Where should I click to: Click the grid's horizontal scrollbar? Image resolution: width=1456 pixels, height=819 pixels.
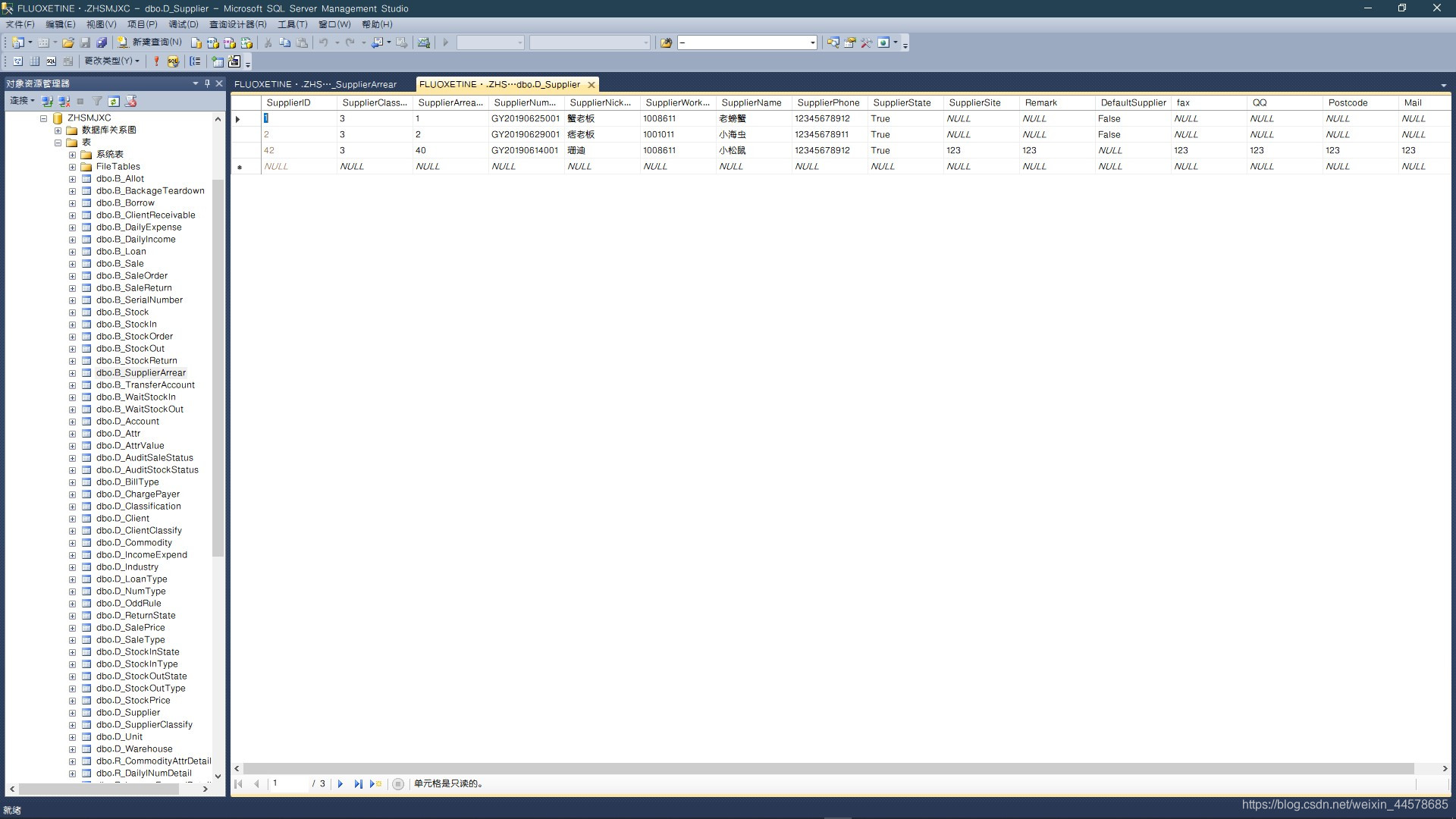point(828,768)
